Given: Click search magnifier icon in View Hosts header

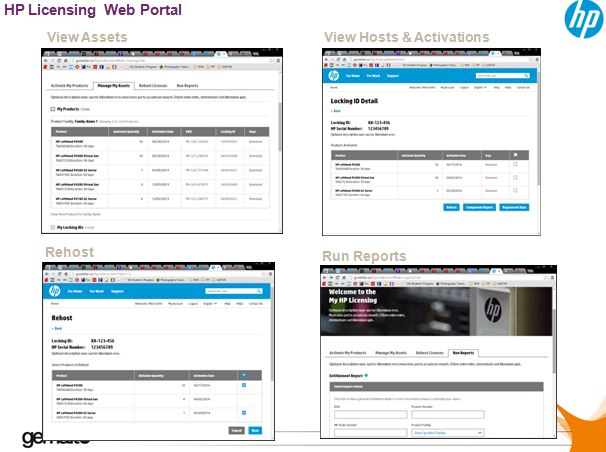Looking at the screenshot, I should click(526, 76).
